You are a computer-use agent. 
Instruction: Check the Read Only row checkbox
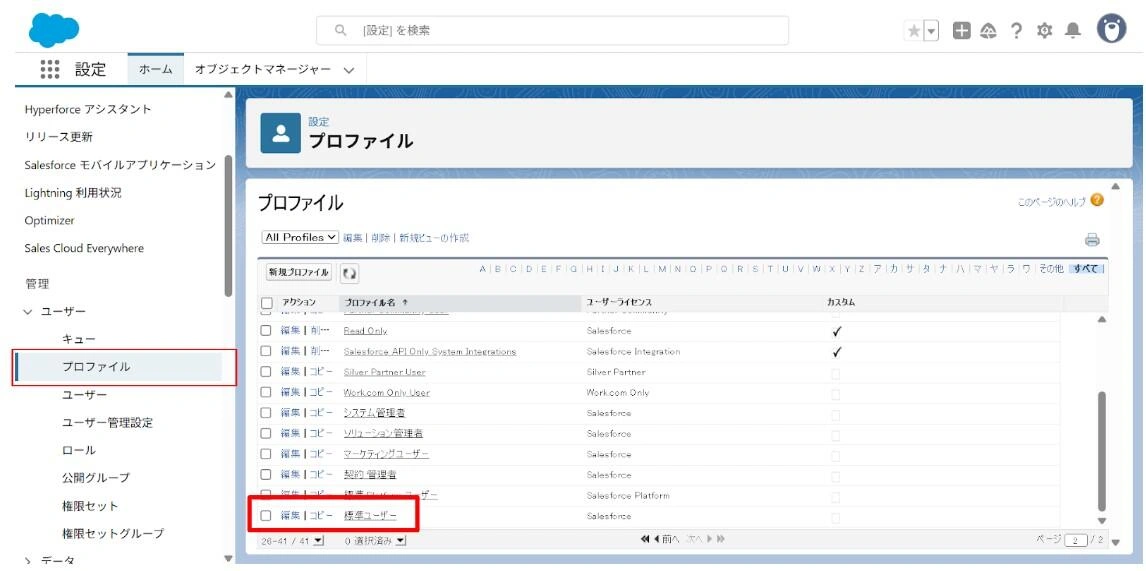coord(267,331)
